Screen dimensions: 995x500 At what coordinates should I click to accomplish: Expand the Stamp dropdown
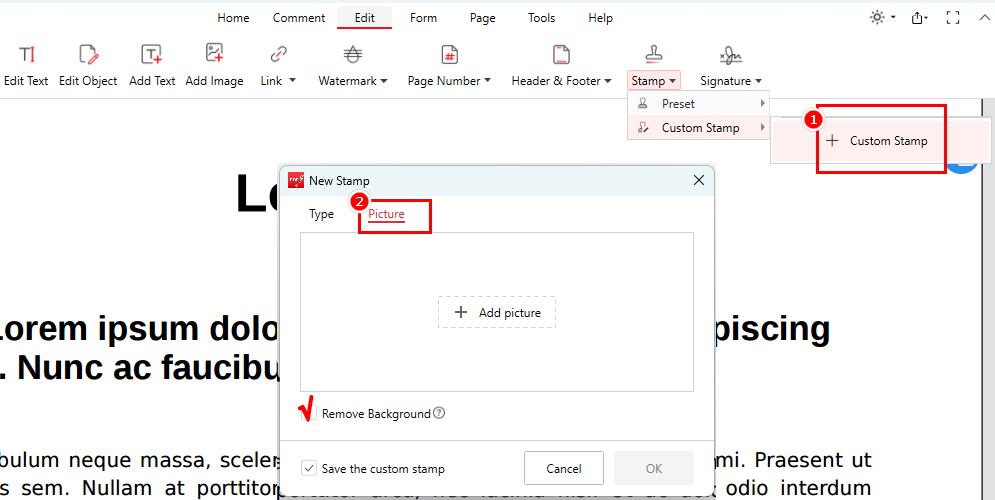click(x=655, y=81)
